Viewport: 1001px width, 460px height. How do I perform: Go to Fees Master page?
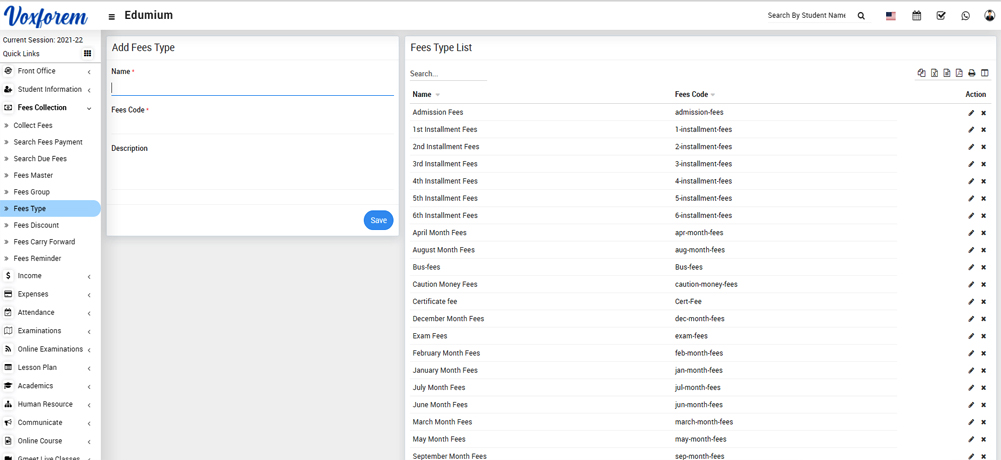coord(33,175)
